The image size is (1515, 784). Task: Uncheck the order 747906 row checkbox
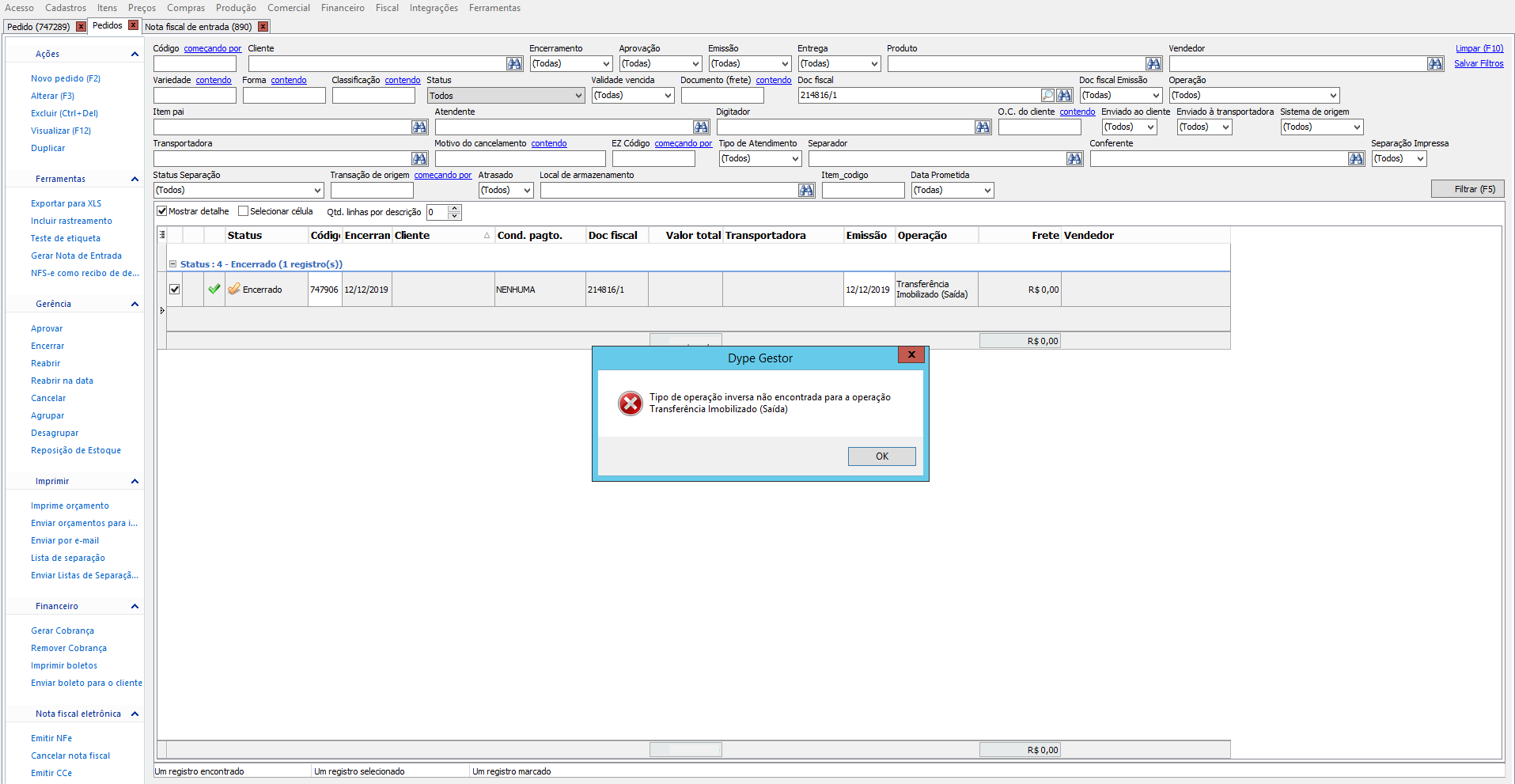point(175,289)
